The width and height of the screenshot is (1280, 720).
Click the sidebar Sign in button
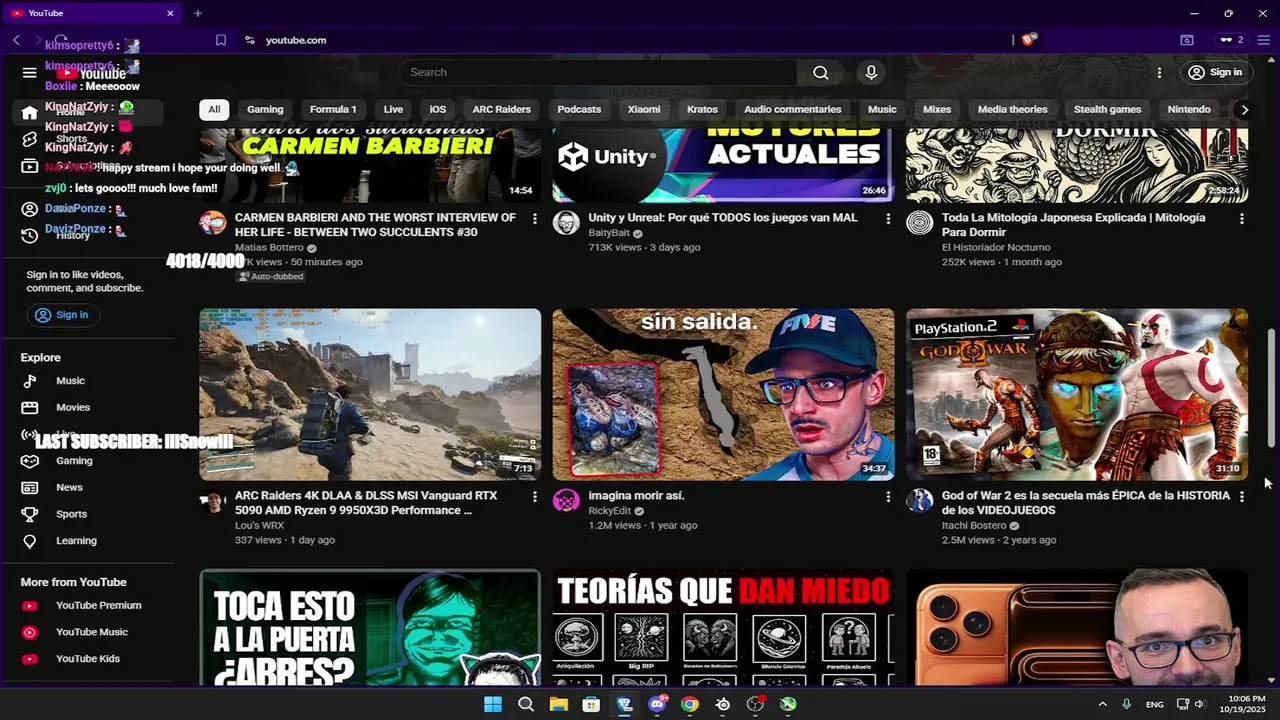[62, 314]
